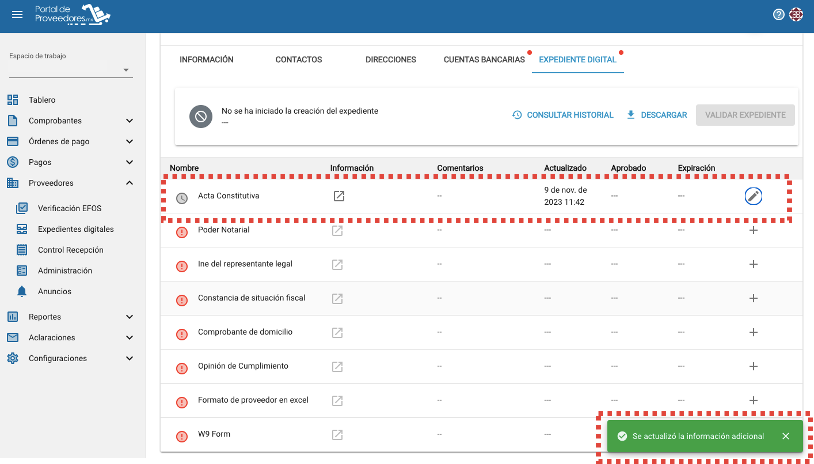Click the Acta Constitutiva clock status icon

point(181,198)
